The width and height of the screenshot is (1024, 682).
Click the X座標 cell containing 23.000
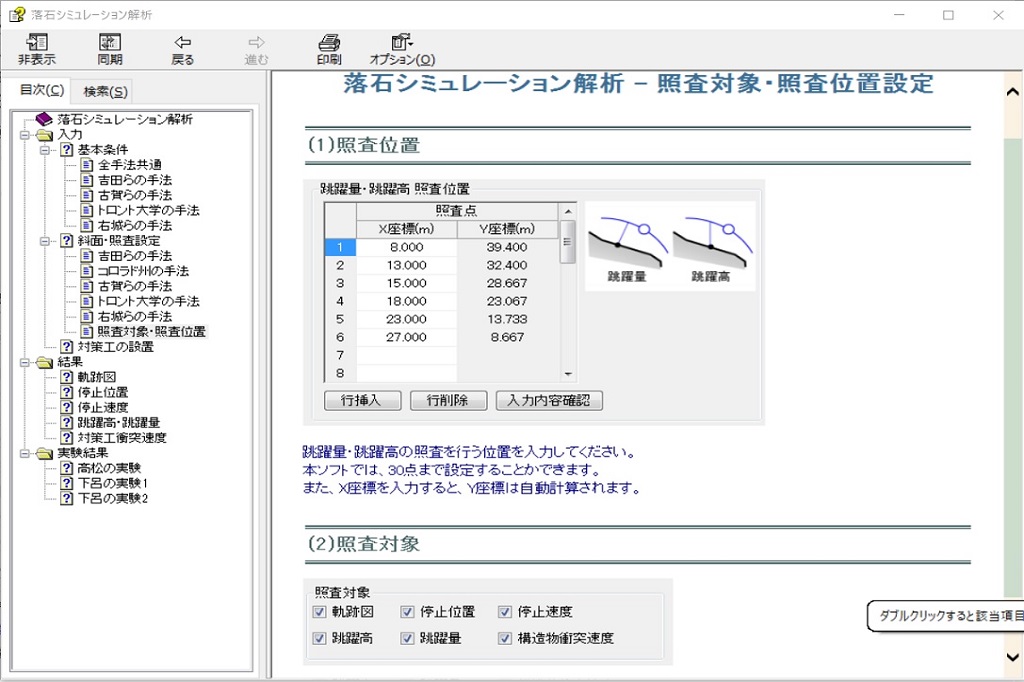click(406, 319)
